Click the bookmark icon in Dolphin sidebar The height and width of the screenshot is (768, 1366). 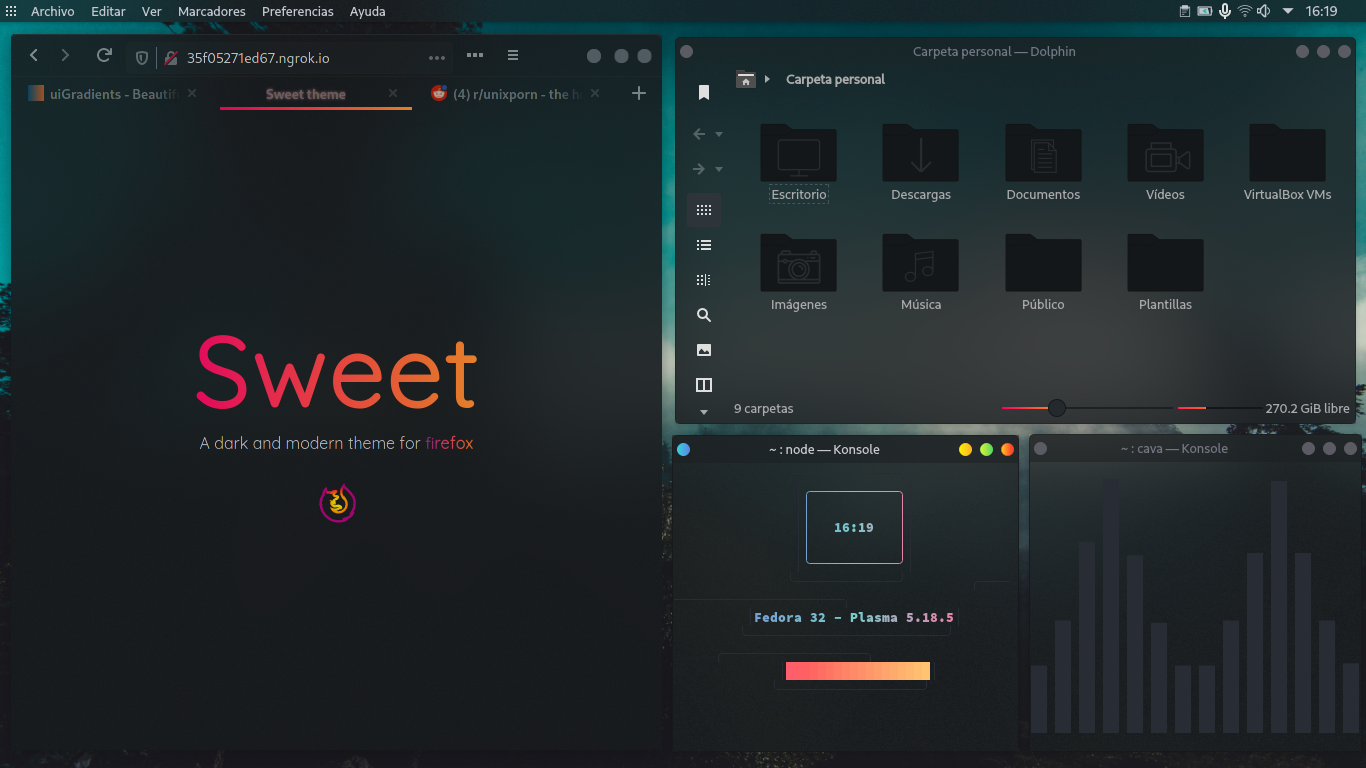(704, 93)
